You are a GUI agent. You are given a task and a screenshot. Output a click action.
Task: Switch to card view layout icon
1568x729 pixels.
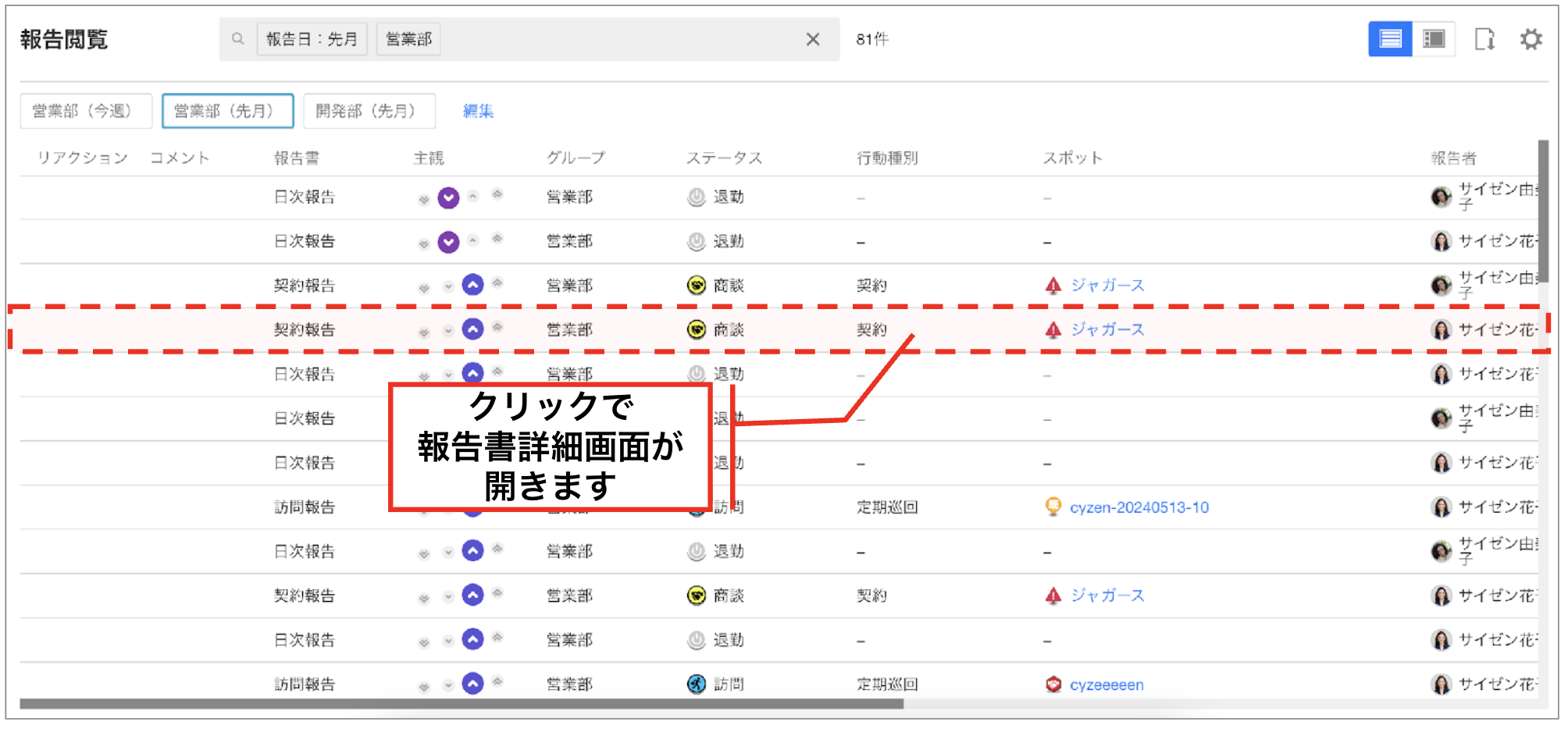[x=1434, y=39]
